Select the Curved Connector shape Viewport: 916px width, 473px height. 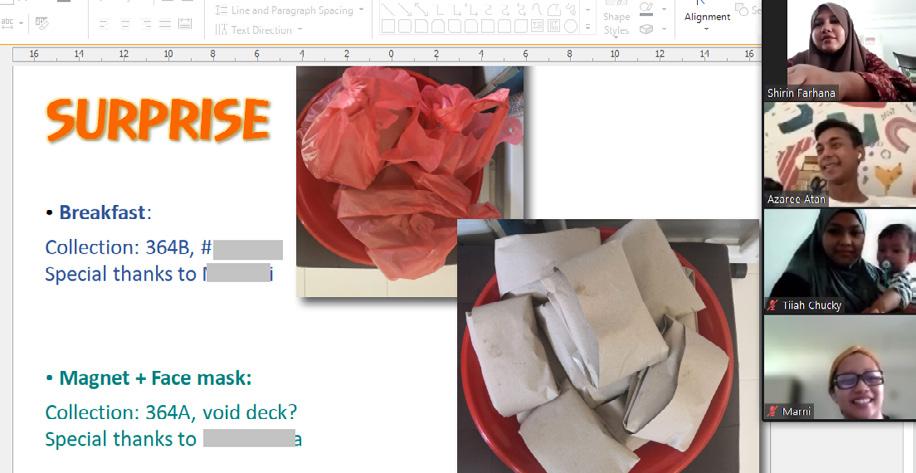point(488,9)
